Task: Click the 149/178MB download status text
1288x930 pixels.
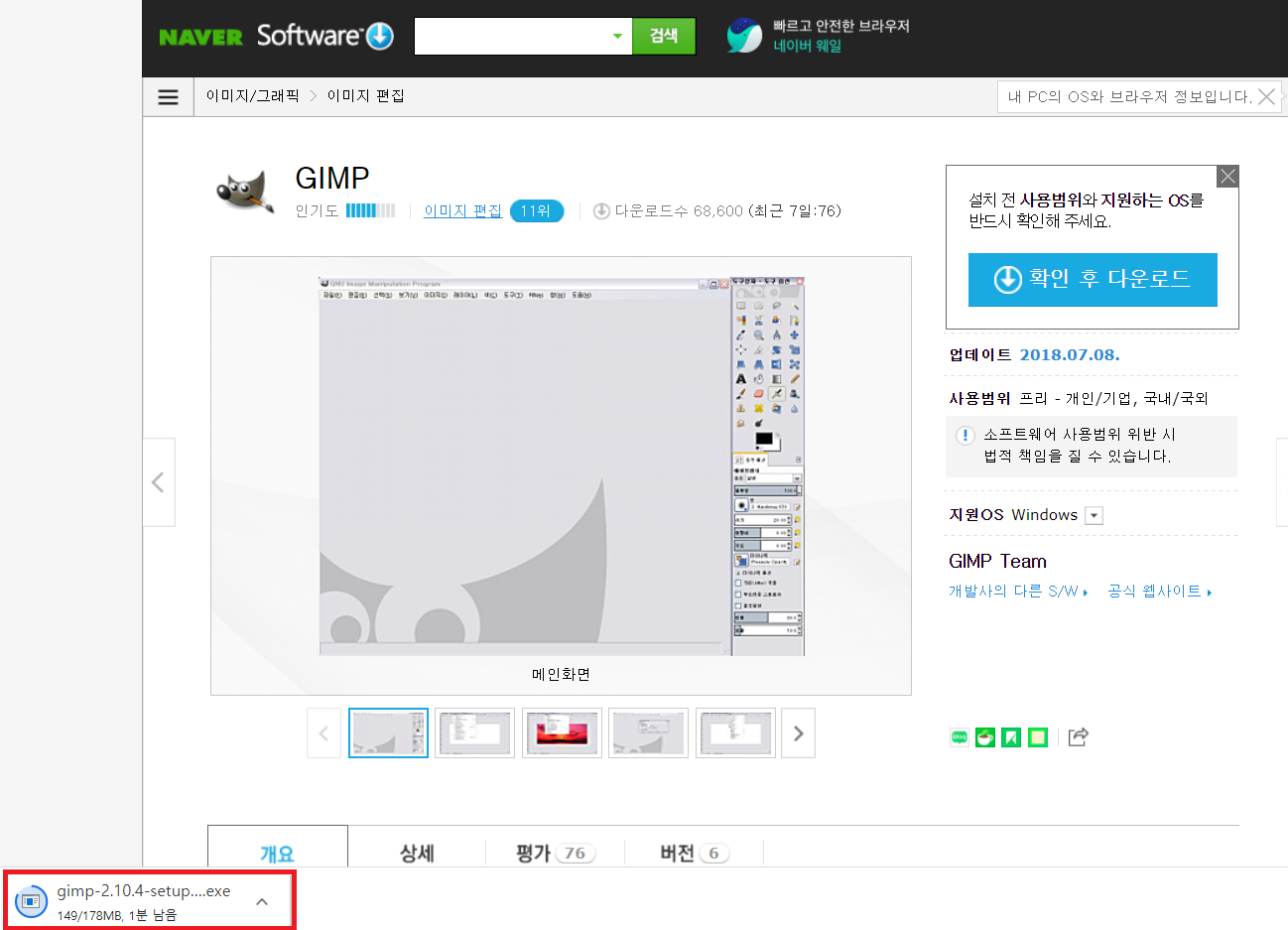Action: point(117,915)
